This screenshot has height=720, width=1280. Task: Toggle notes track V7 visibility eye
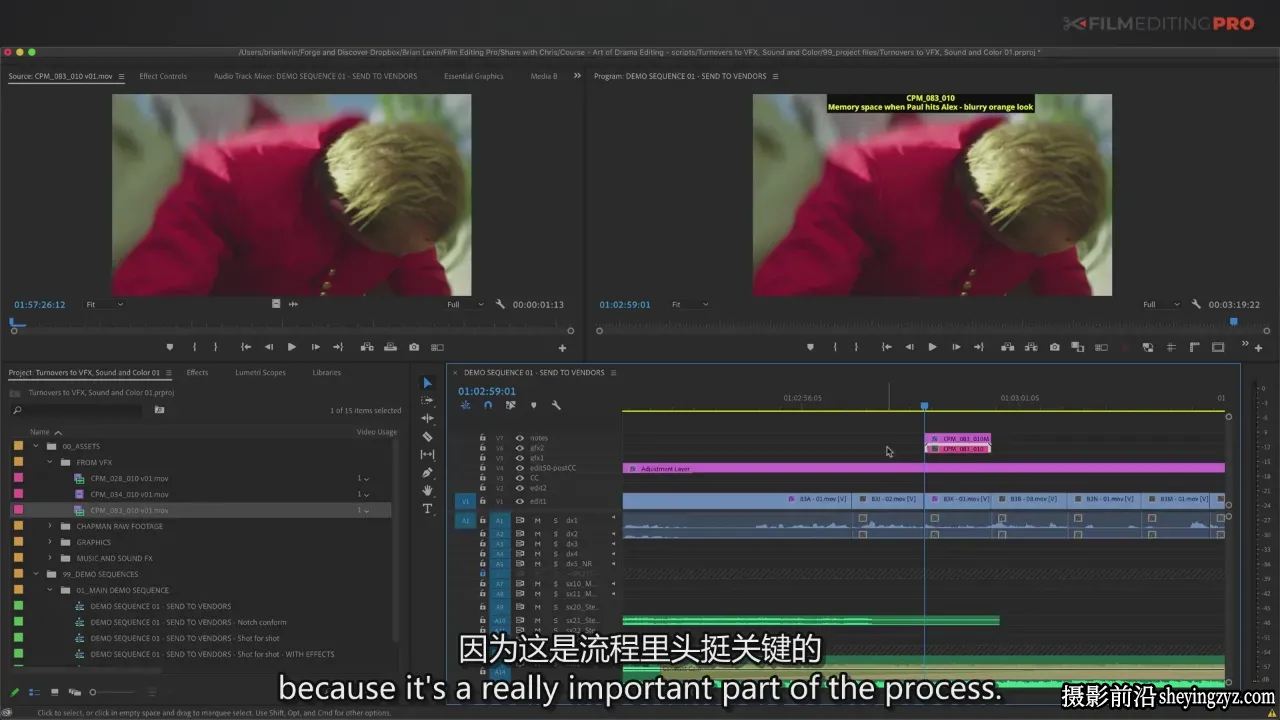tap(519, 438)
